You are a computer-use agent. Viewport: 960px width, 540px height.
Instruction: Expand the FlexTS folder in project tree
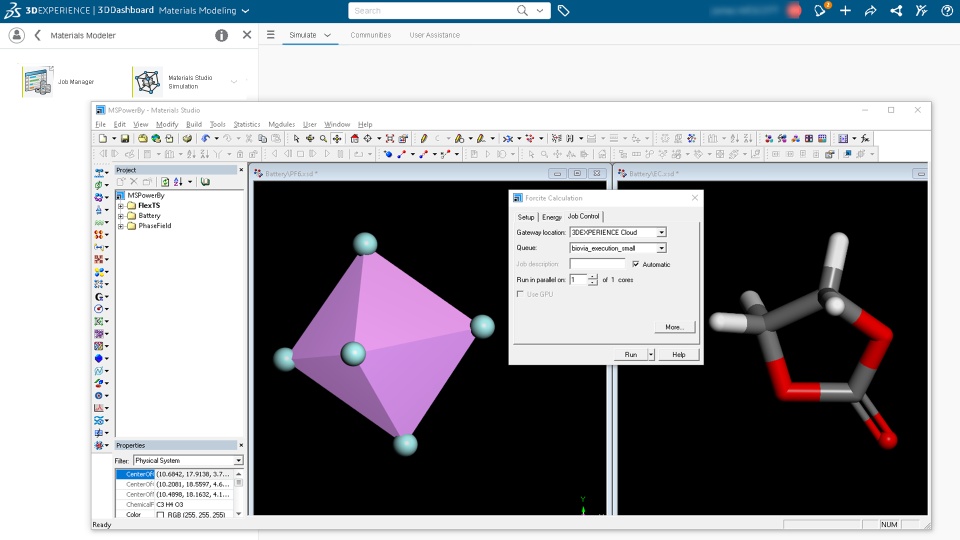point(121,206)
